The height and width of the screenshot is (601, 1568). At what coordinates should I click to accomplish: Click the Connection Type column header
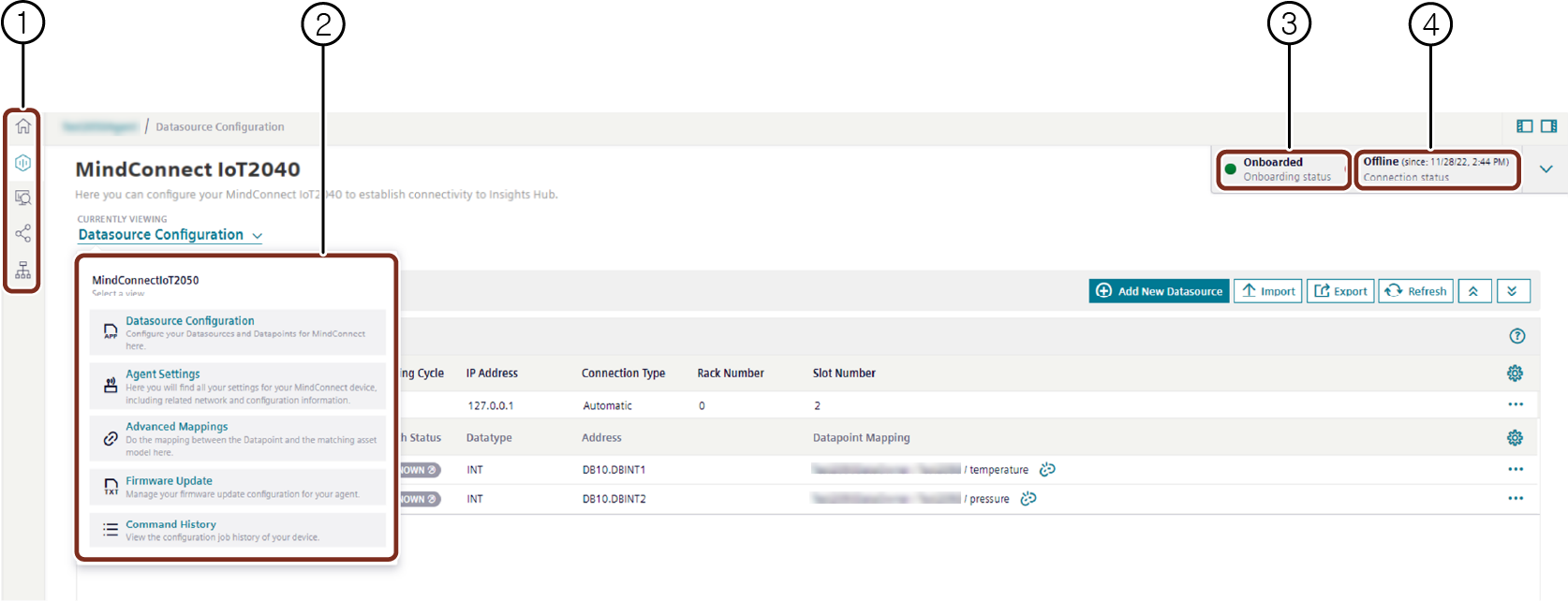[623, 374]
